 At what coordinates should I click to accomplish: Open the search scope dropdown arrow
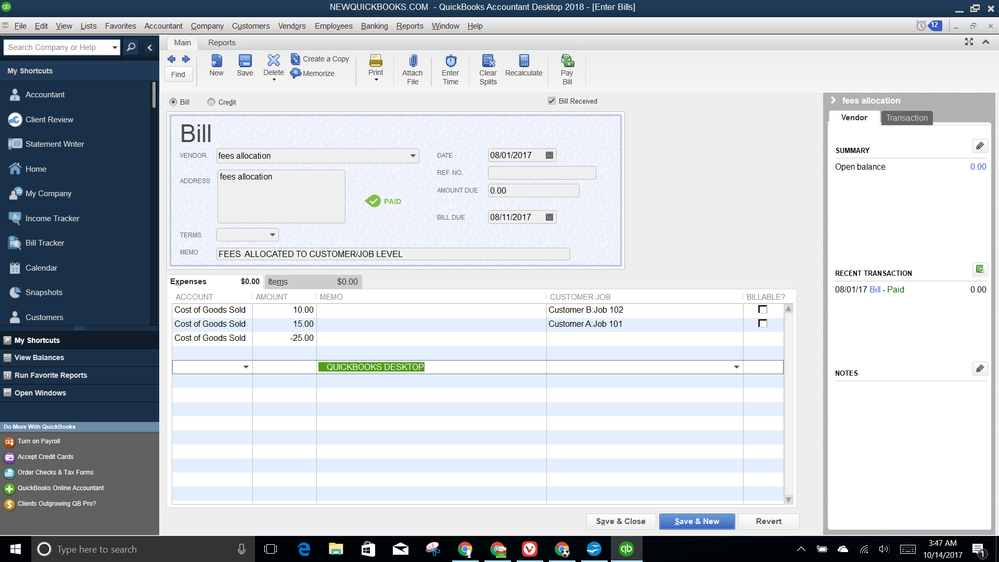pyautogui.click(x=115, y=47)
